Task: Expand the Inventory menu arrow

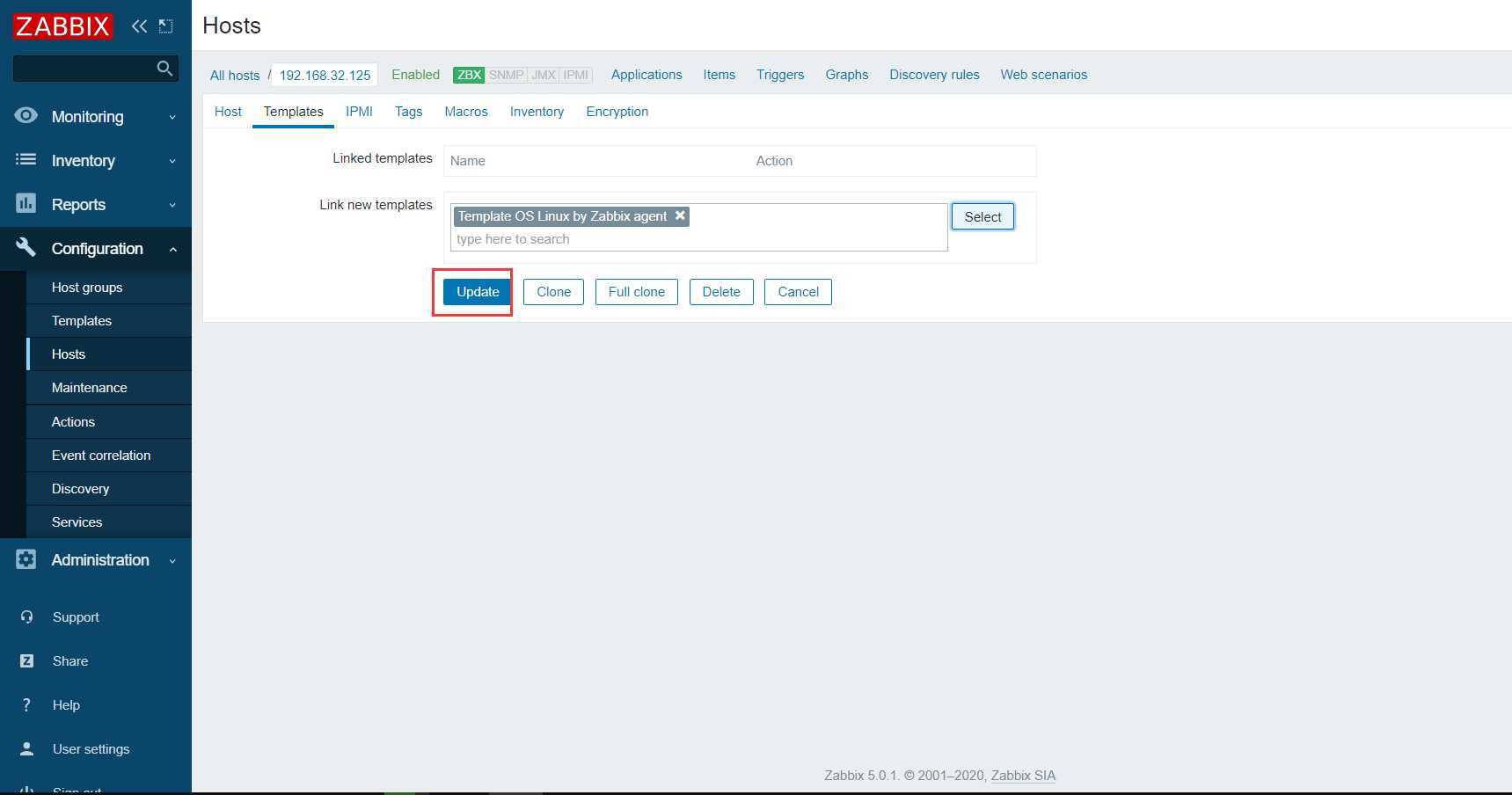Action: pos(172,161)
